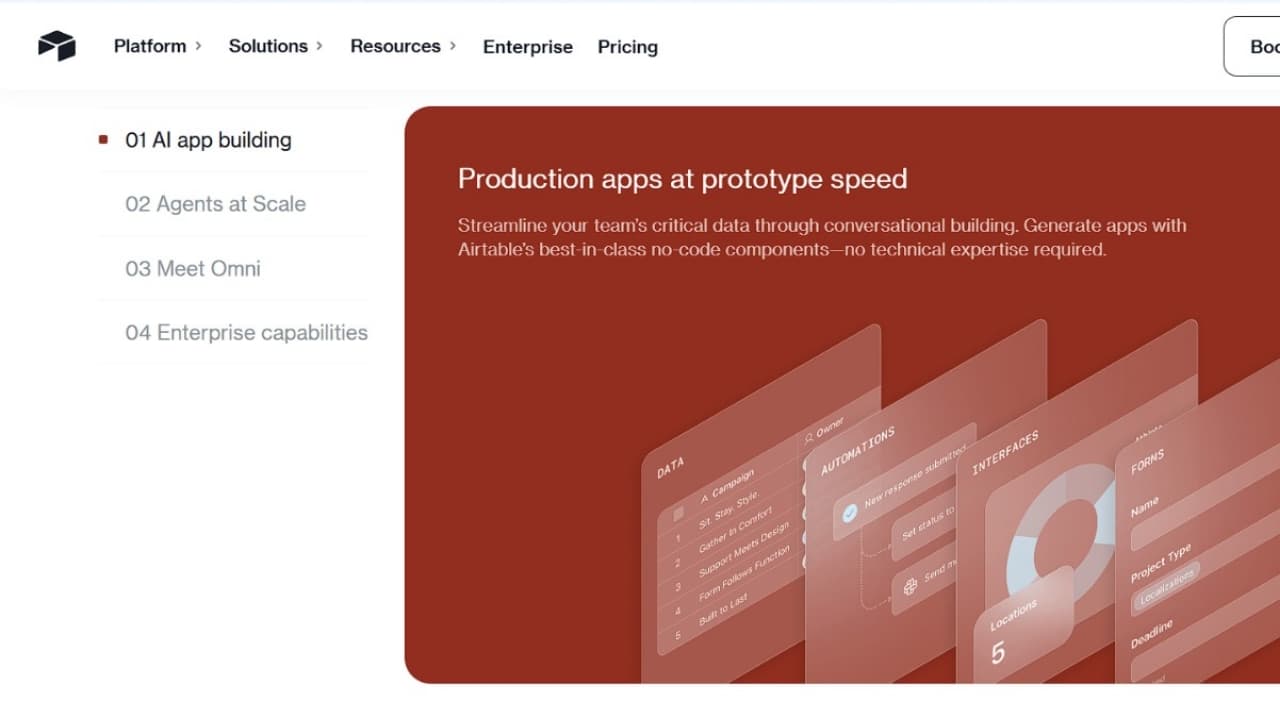Viewport: 1280px width, 719px height.
Task: Open the Resources menu
Action: (x=395, y=46)
